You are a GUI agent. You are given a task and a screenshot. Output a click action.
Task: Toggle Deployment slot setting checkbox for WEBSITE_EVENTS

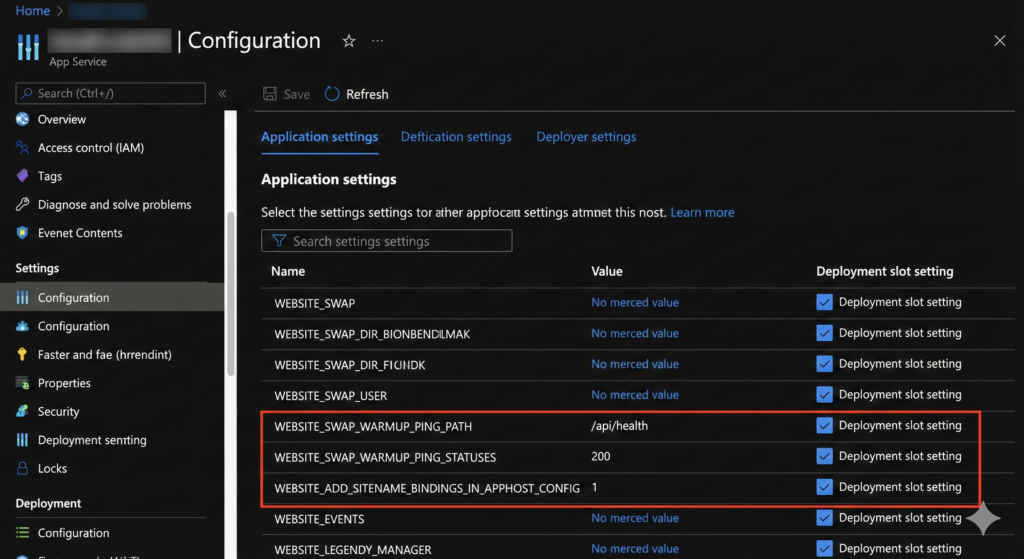[x=824, y=518]
